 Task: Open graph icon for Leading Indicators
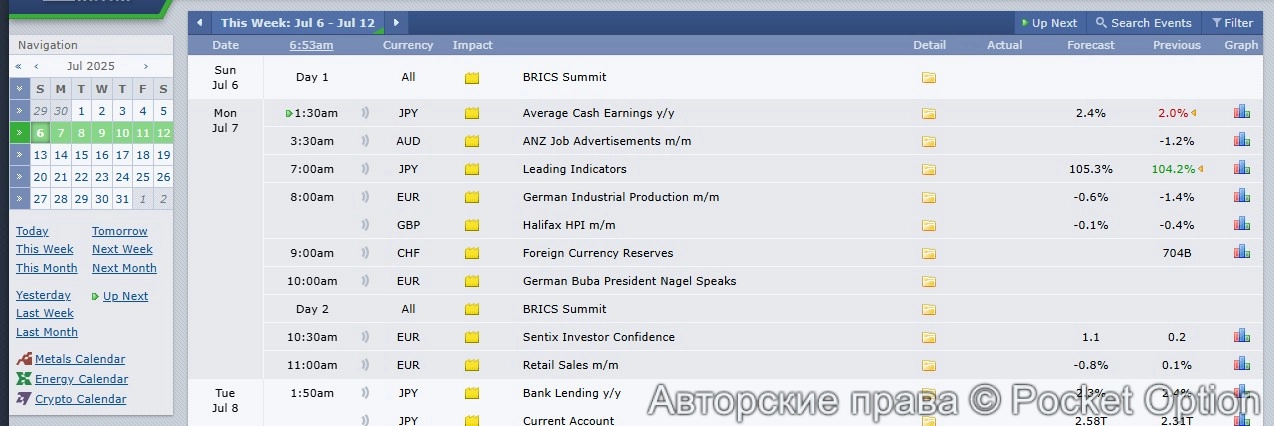click(1241, 169)
